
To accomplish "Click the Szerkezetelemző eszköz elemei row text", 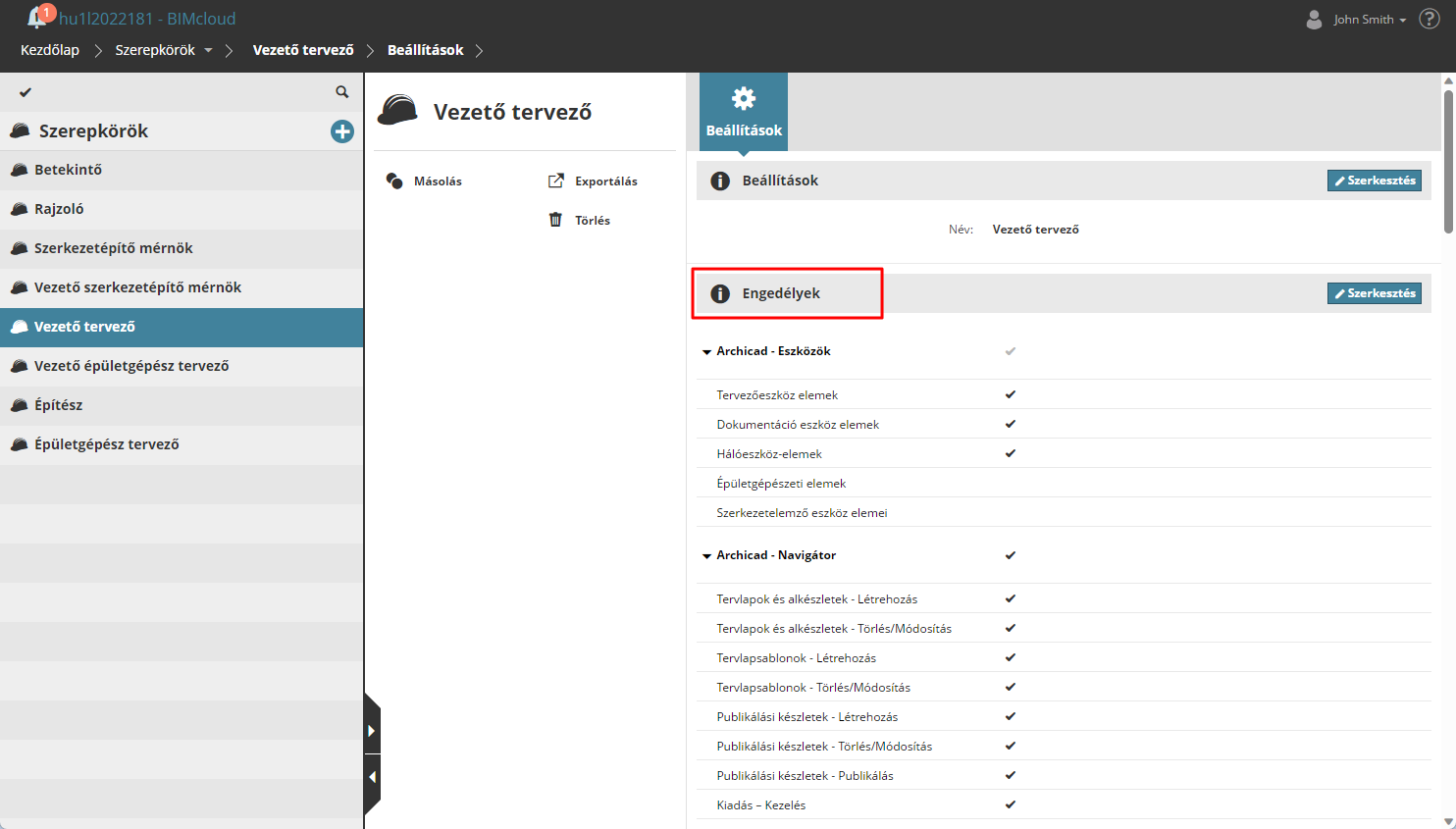I will [802, 513].
